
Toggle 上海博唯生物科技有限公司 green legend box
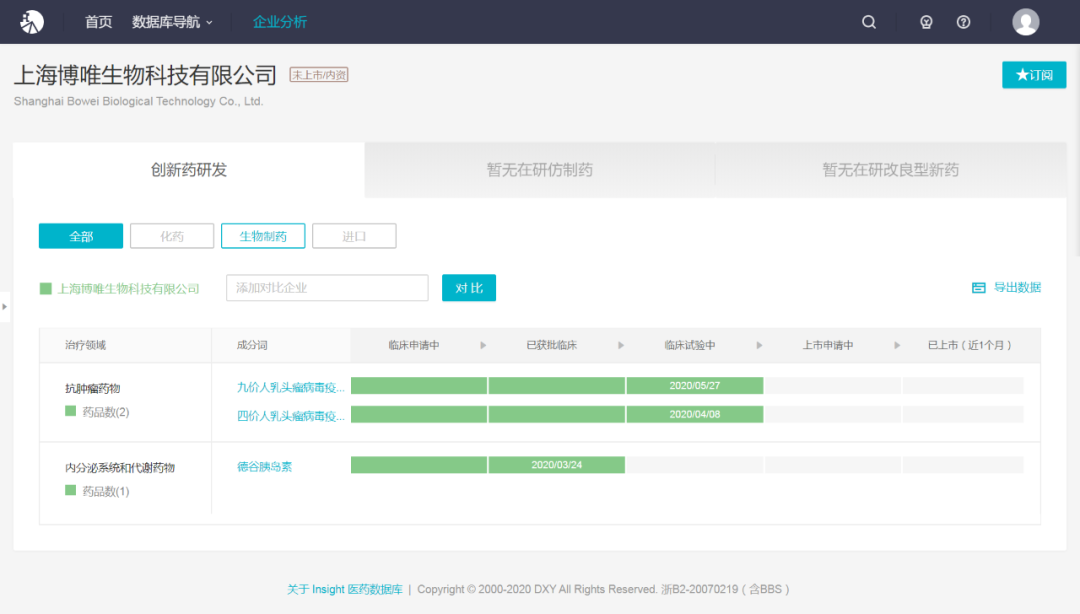(46, 289)
